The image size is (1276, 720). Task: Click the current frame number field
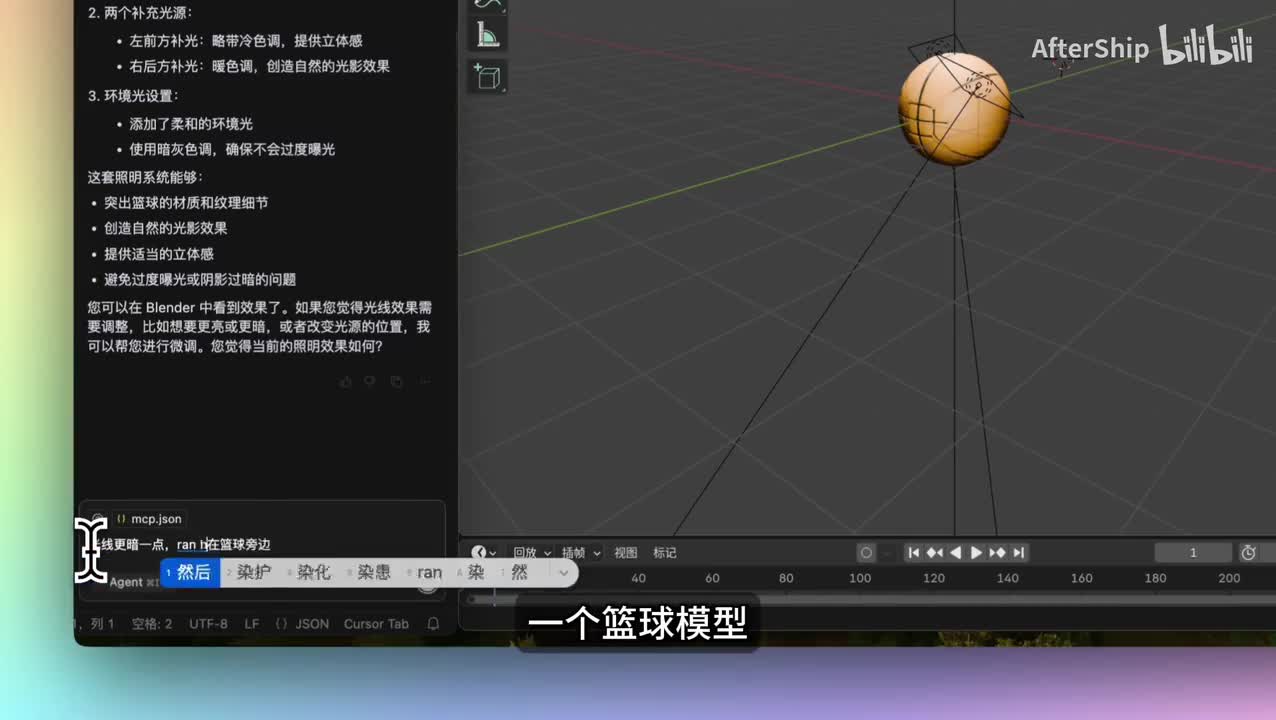(x=1192, y=553)
